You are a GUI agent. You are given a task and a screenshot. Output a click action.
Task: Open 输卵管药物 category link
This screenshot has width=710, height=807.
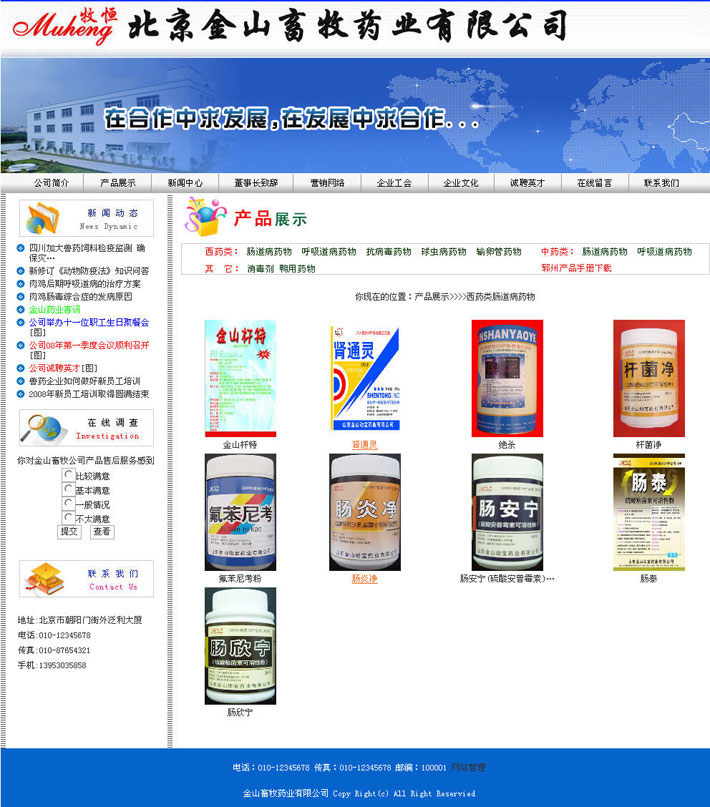[499, 252]
